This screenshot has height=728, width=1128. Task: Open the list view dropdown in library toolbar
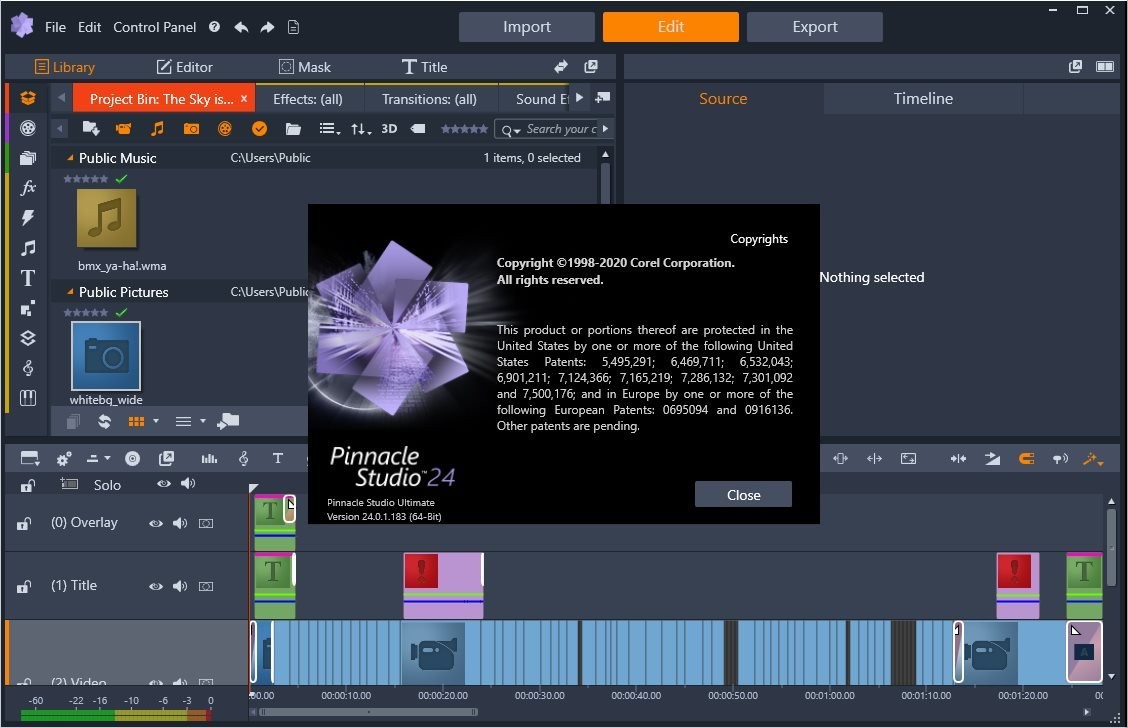tap(329, 129)
